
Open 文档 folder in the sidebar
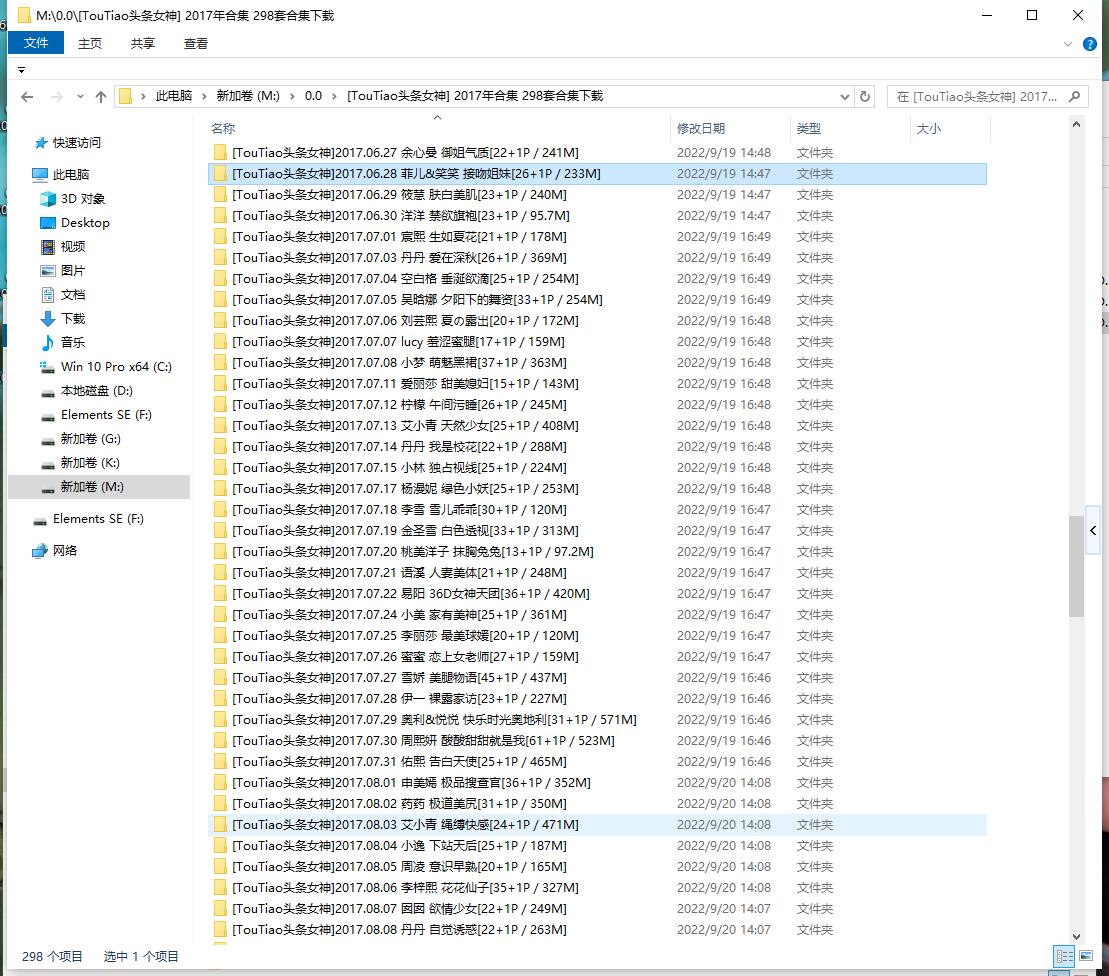click(x=73, y=295)
